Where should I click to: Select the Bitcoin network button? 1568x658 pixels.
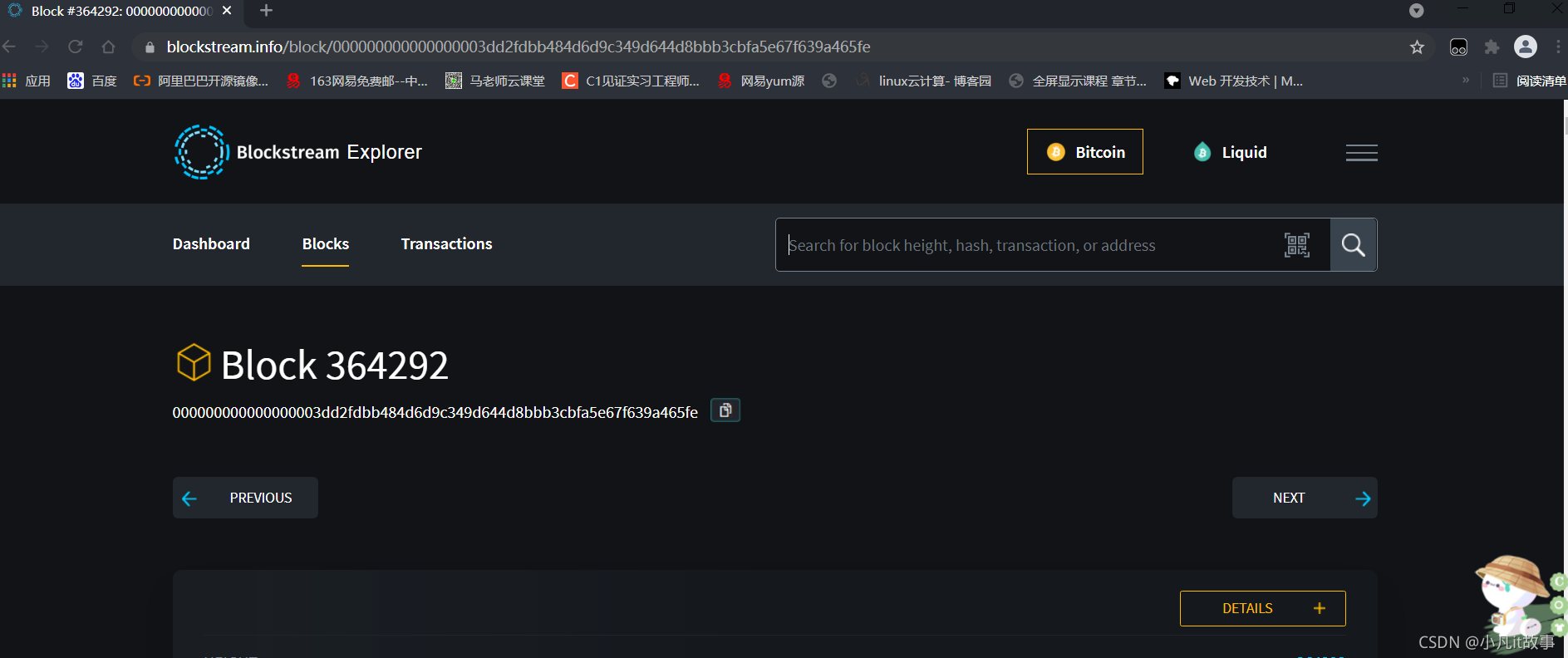coord(1084,151)
